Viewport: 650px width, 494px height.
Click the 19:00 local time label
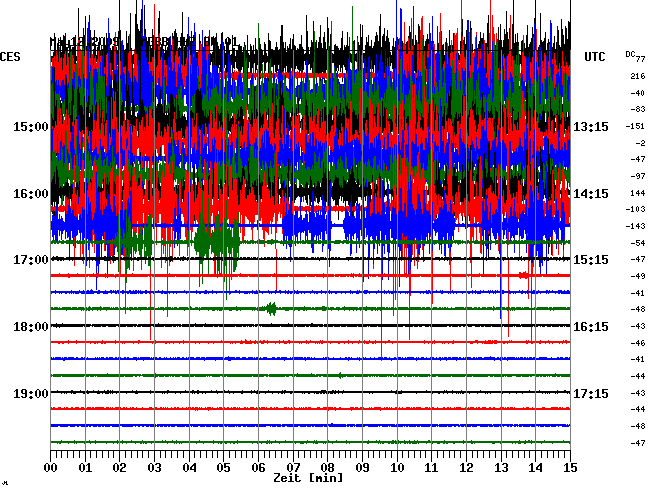(x=31, y=393)
